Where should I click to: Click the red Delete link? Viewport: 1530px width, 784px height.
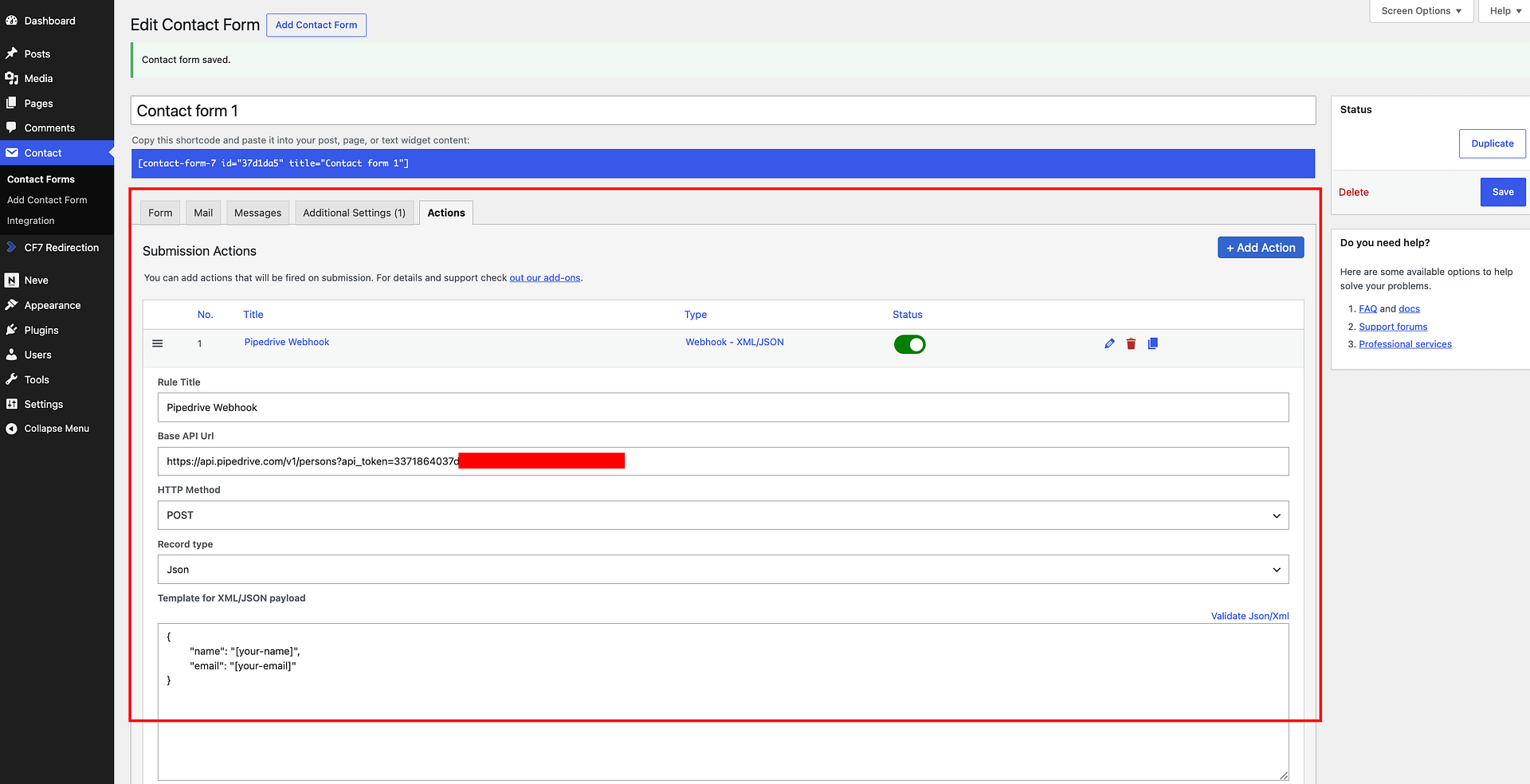[1354, 192]
